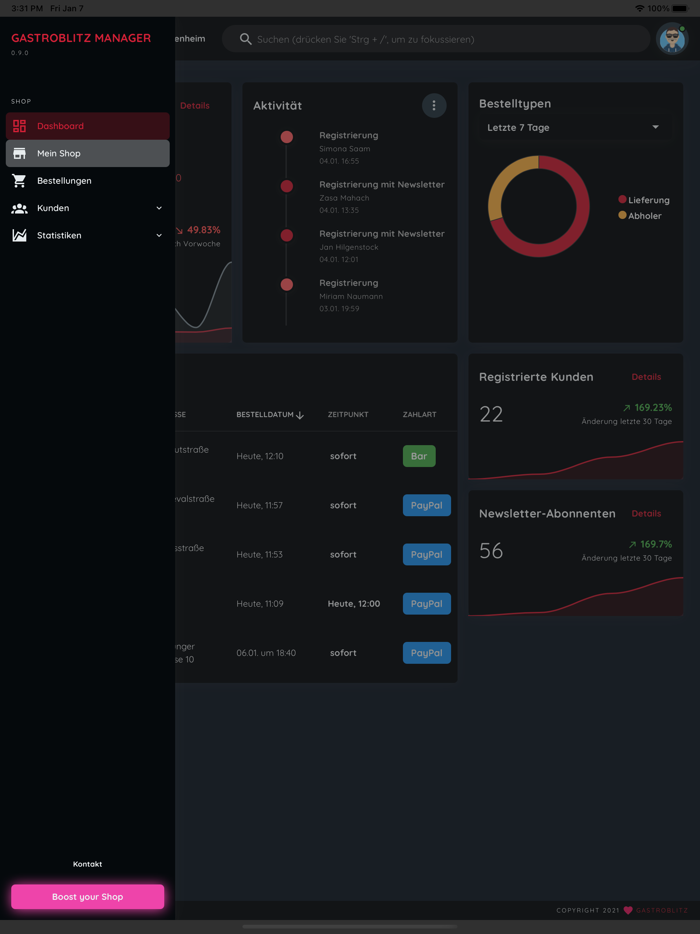
Task: Select order dated Heute, 11:53
Action: 260,555
